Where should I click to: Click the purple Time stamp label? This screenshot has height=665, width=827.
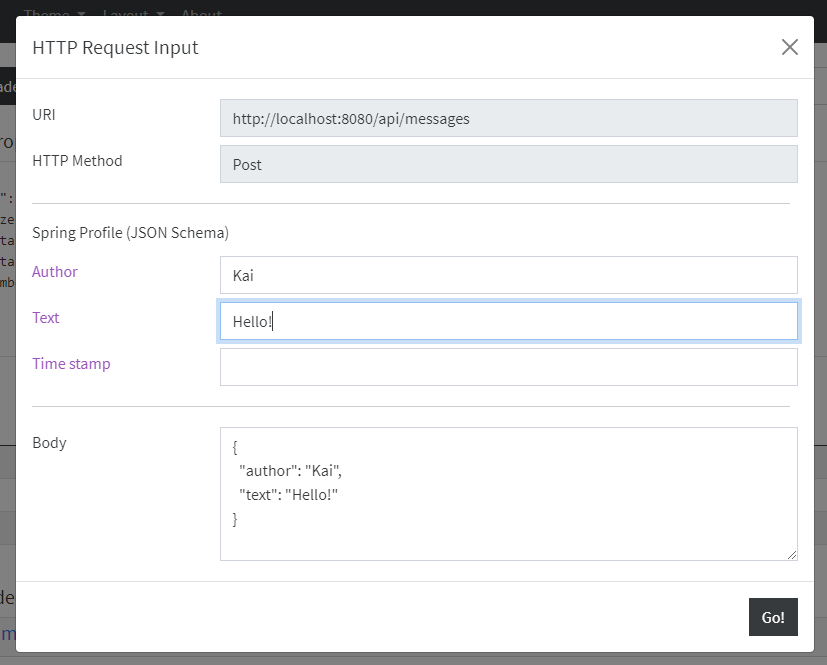click(x=71, y=364)
